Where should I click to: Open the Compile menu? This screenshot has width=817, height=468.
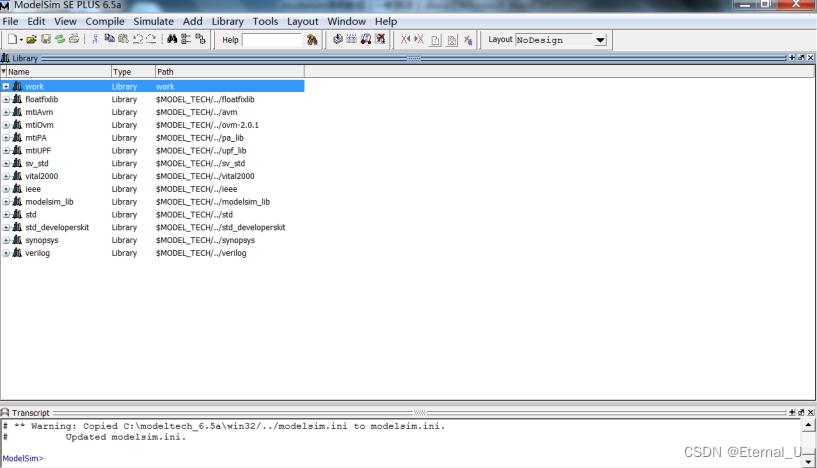point(105,21)
